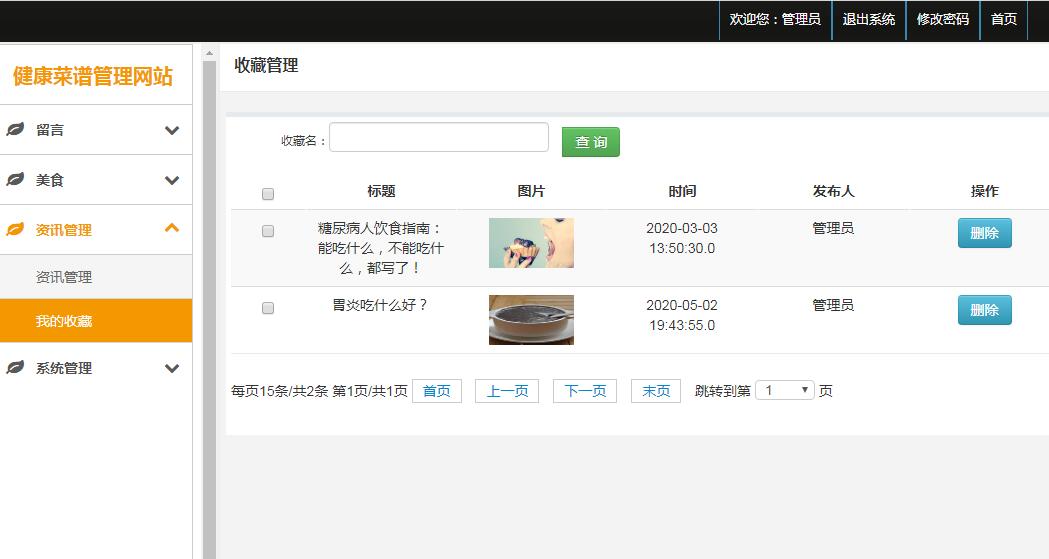The height and width of the screenshot is (559, 1049).
Task: Click the 末页 pagination button
Action: (656, 390)
